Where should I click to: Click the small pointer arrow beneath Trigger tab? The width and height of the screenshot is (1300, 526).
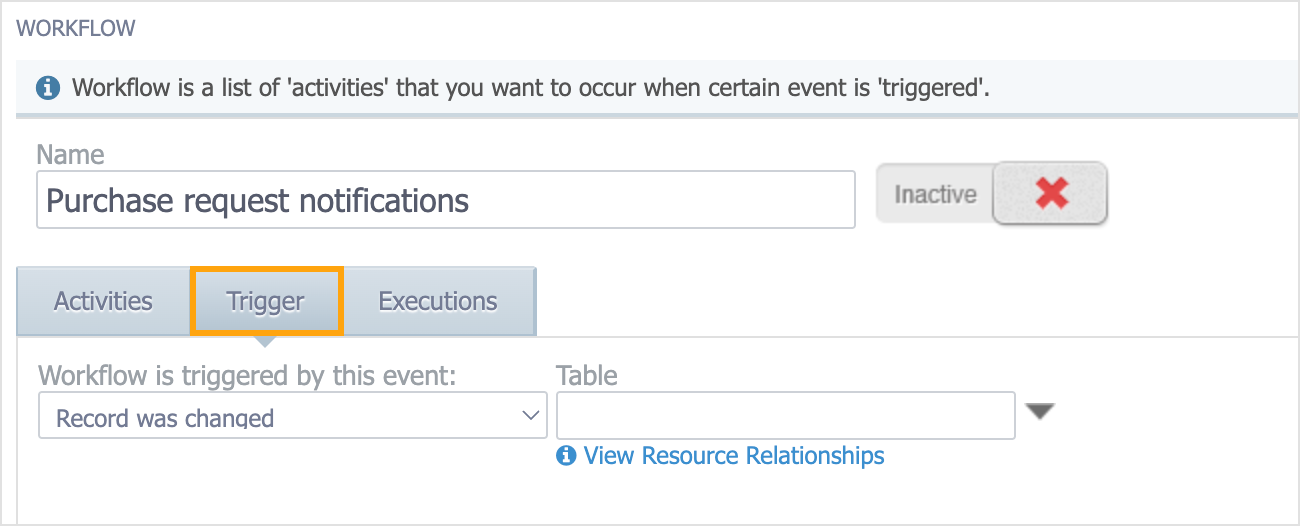(264, 341)
